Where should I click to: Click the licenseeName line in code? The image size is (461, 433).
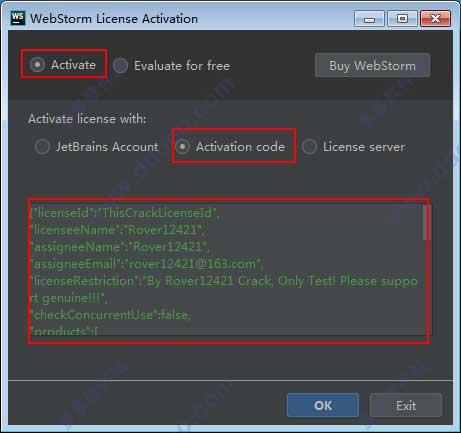(x=117, y=230)
